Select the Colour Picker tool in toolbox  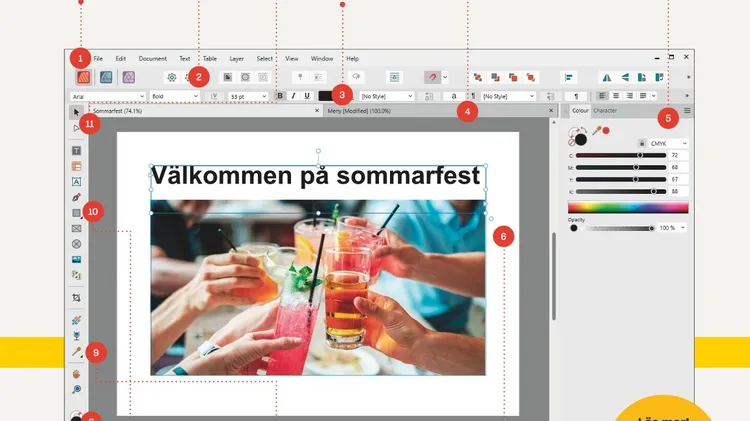(76, 352)
